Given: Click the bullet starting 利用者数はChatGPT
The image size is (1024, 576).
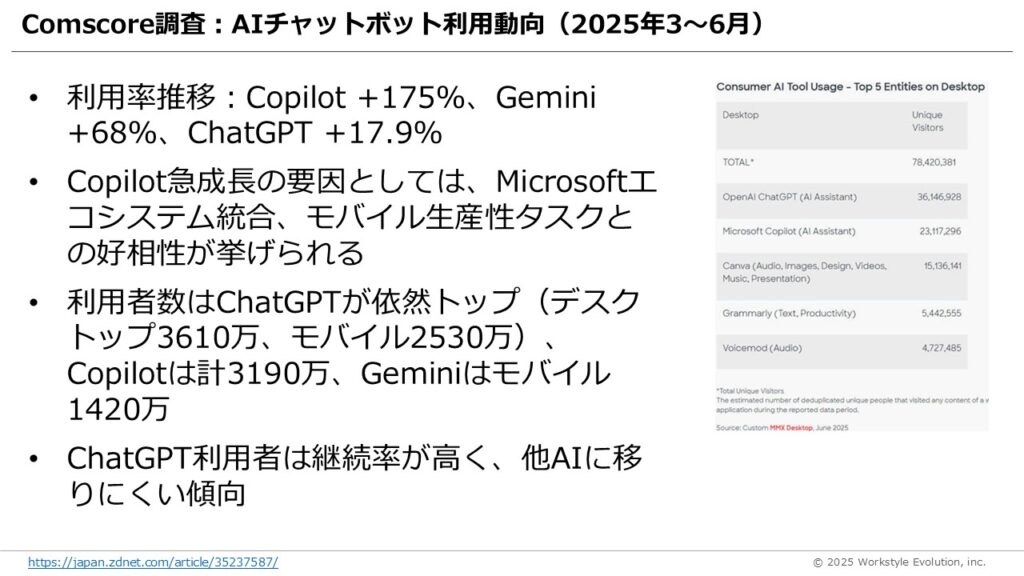Looking at the screenshot, I should pyautogui.click(x=351, y=354).
